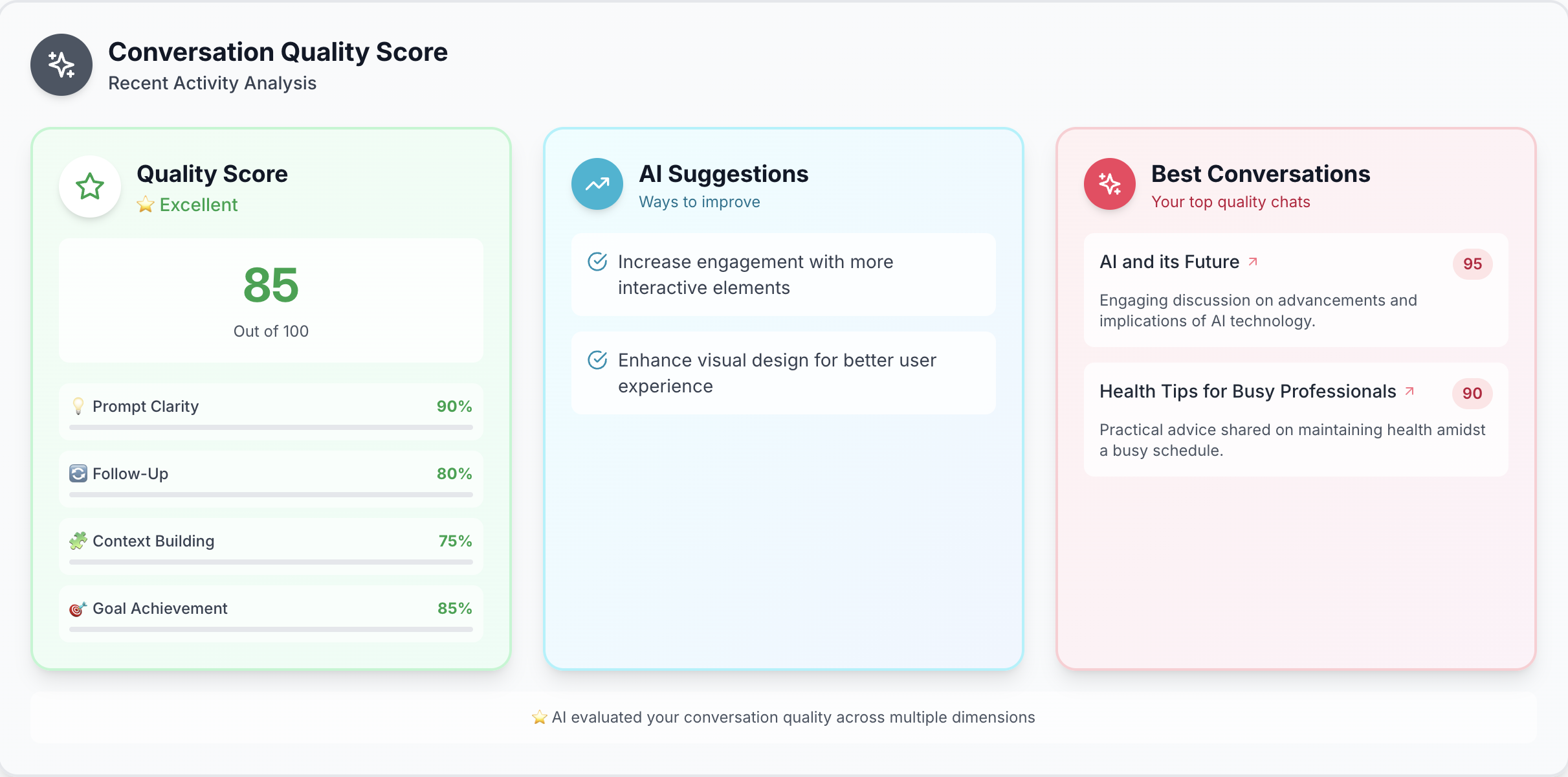
Task: Click the target icon next to Goal Achievement
Action: coord(78,608)
